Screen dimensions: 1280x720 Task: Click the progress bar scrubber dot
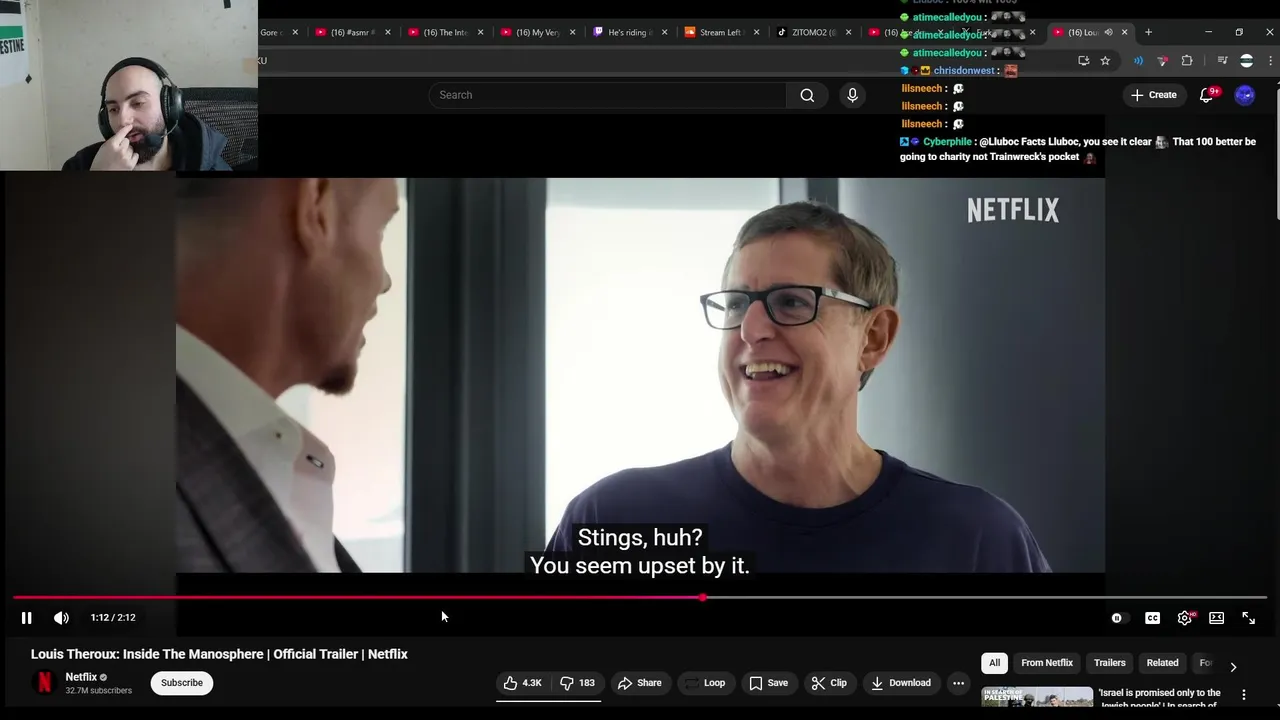point(703,598)
